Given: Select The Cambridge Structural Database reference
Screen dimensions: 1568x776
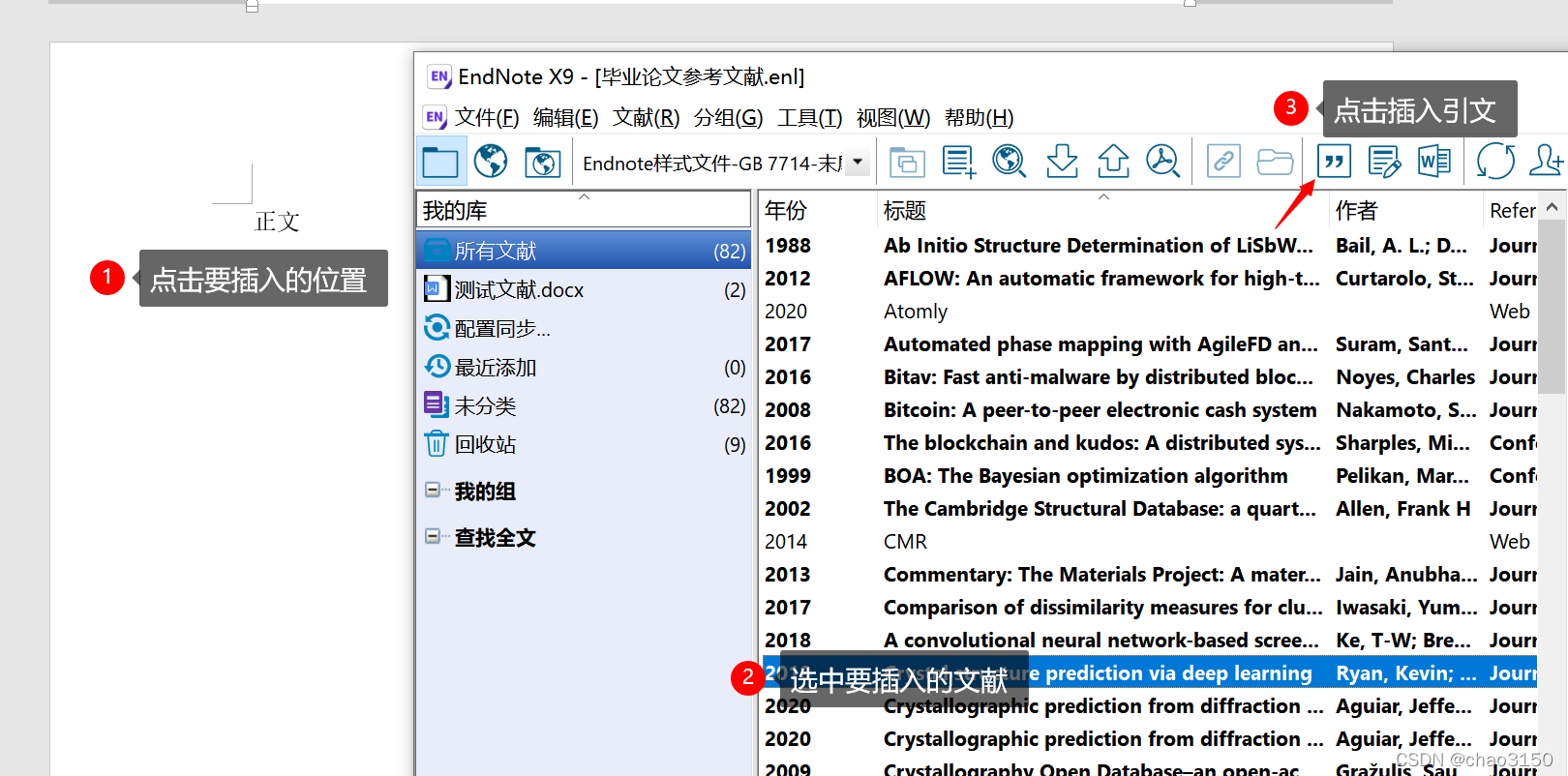Looking at the screenshot, I should (1149, 509).
